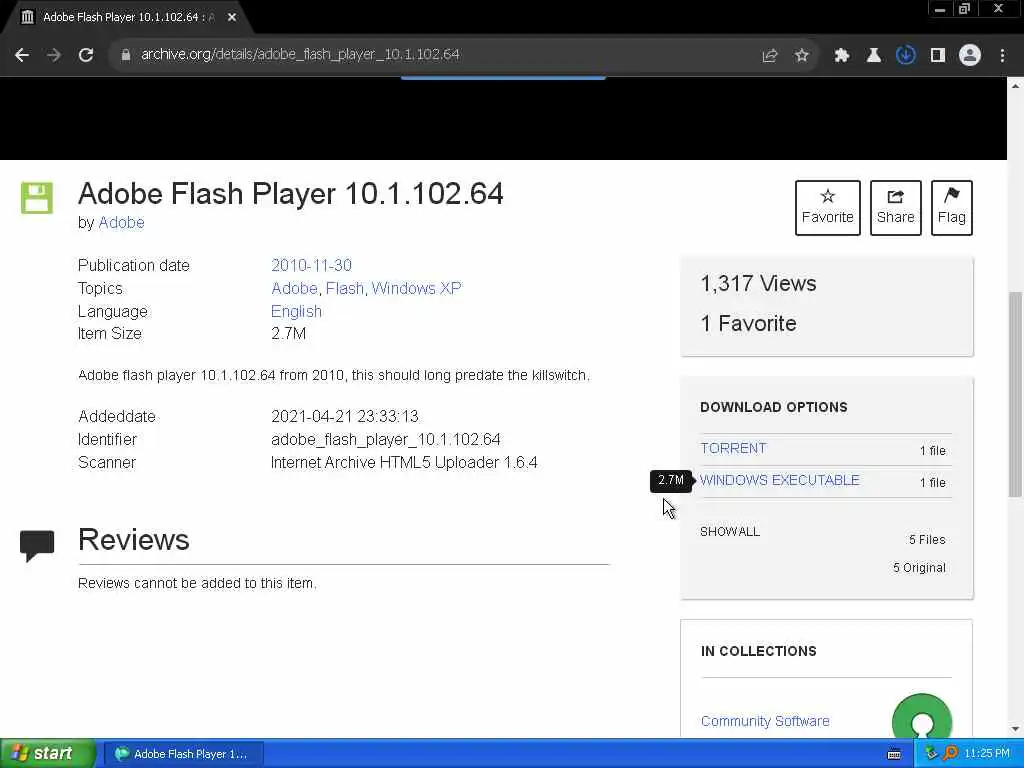Download the WINDOWS EXECUTABLE file

click(x=780, y=481)
